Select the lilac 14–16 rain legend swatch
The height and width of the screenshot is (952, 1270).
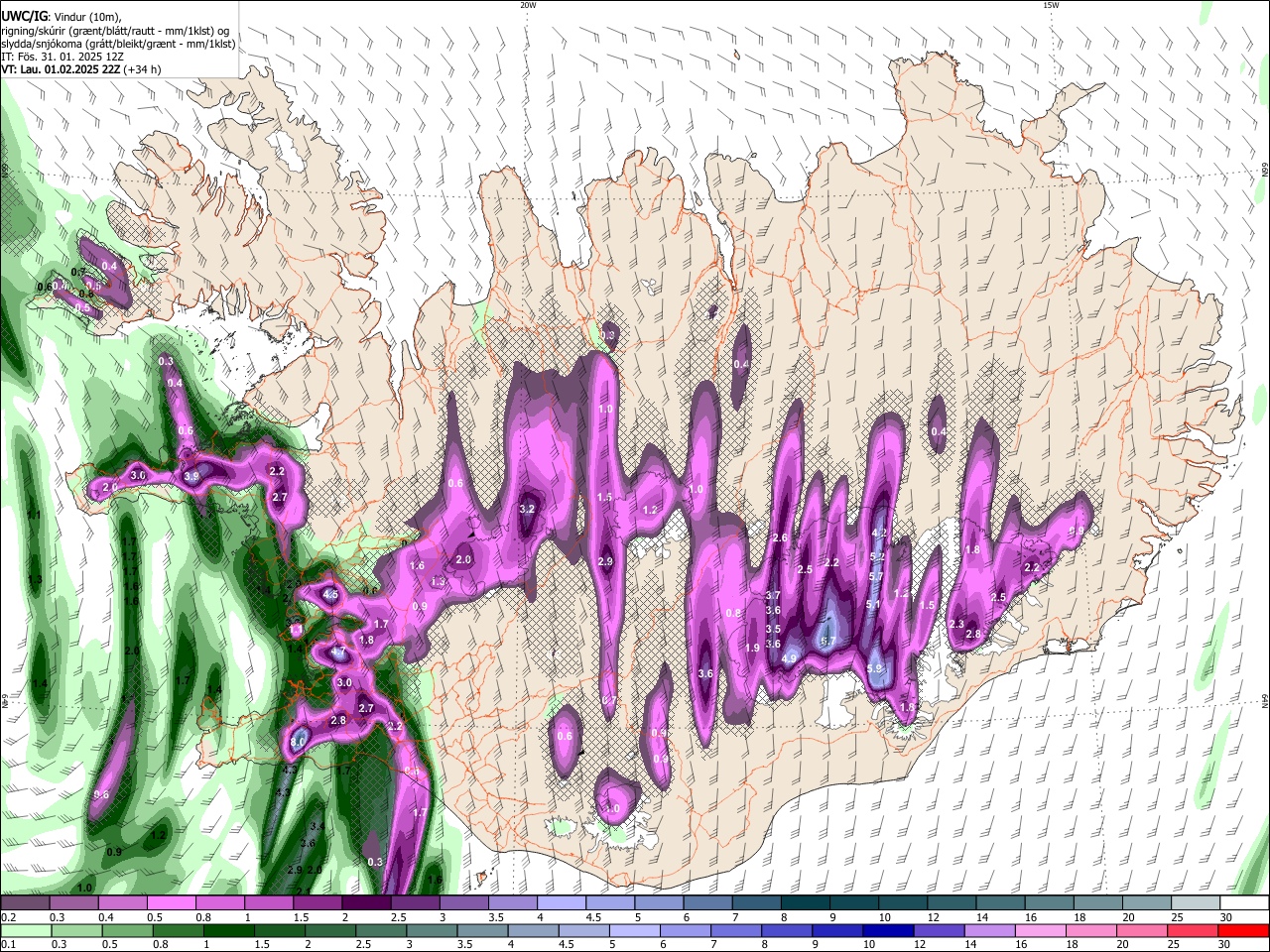(990, 930)
